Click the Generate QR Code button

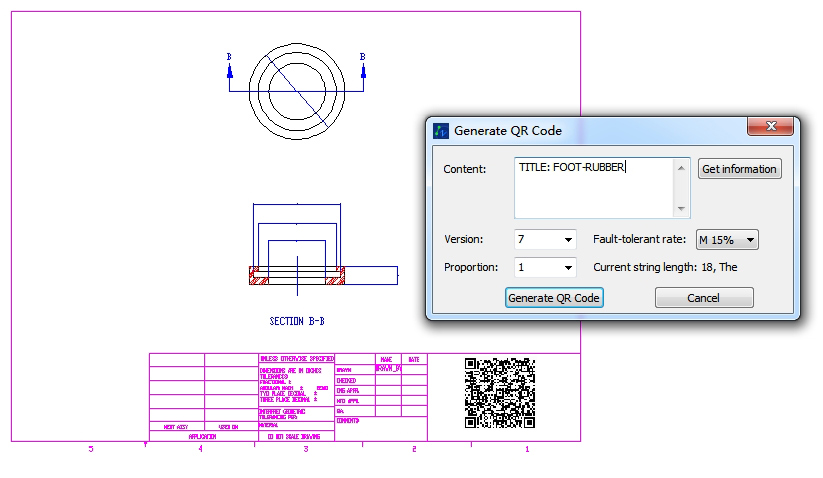[554, 298]
